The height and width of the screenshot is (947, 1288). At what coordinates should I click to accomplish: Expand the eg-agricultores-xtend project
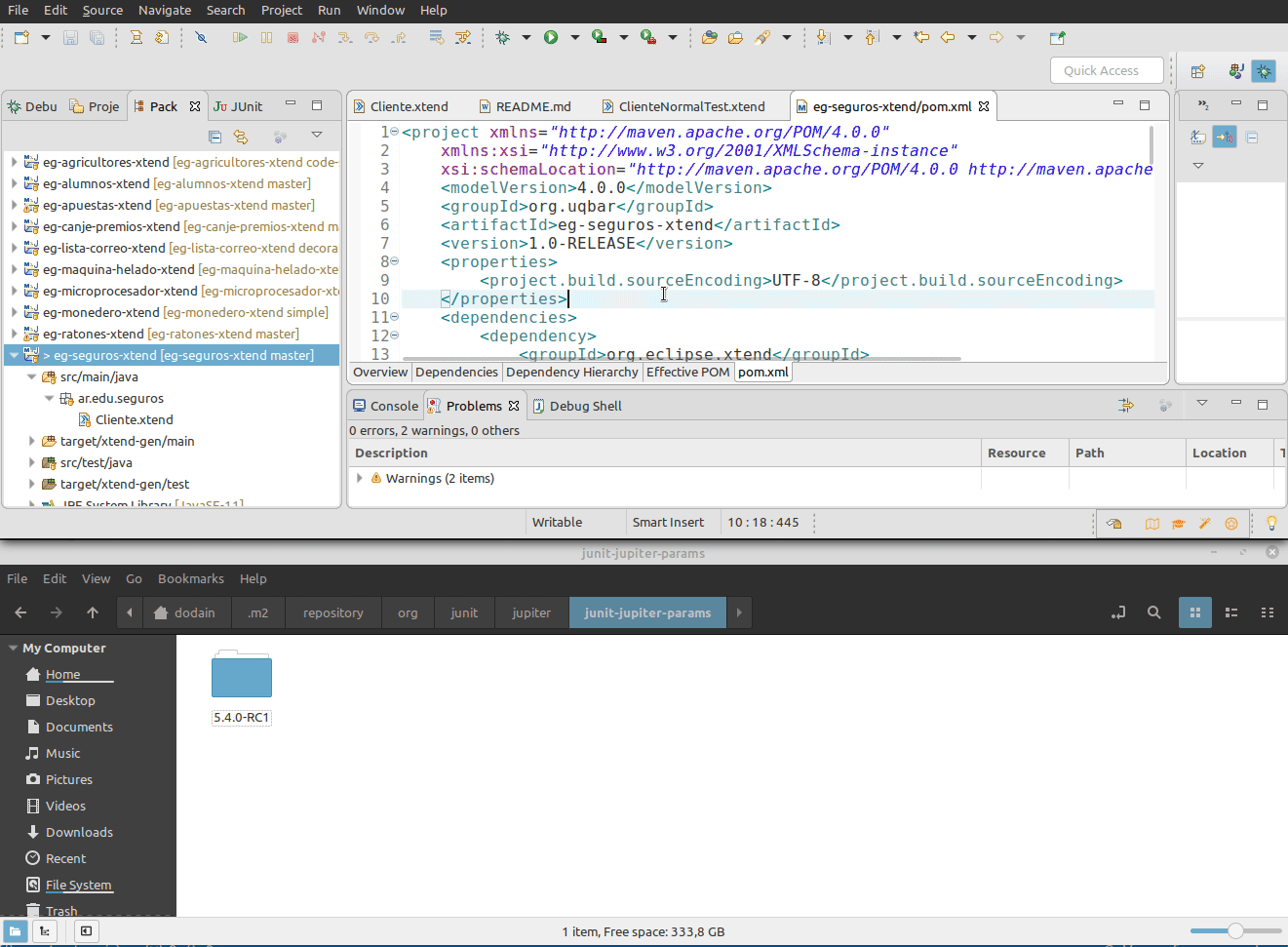pyautogui.click(x=14, y=162)
